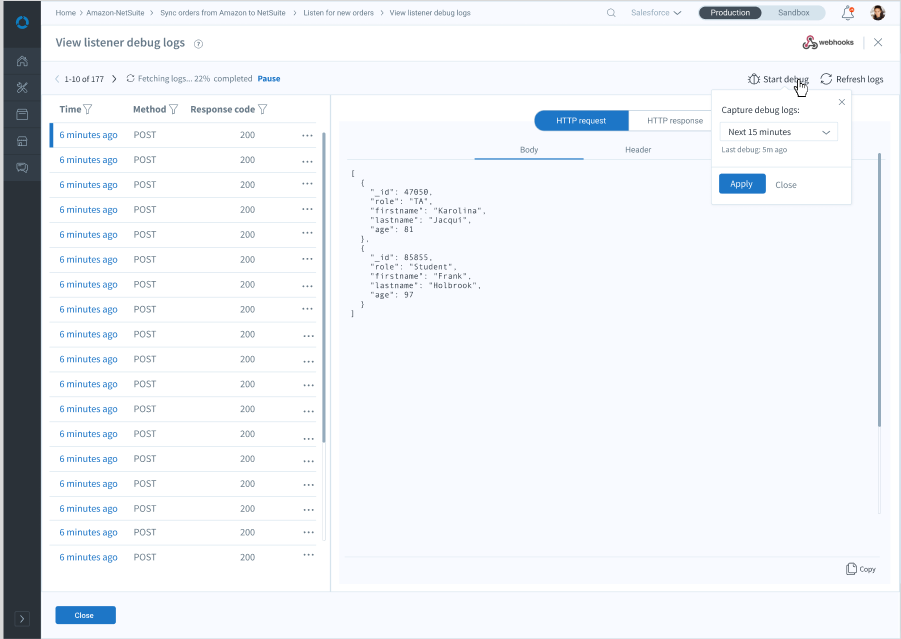Switch to the Header tab
The image size is (901, 639).
click(638, 150)
